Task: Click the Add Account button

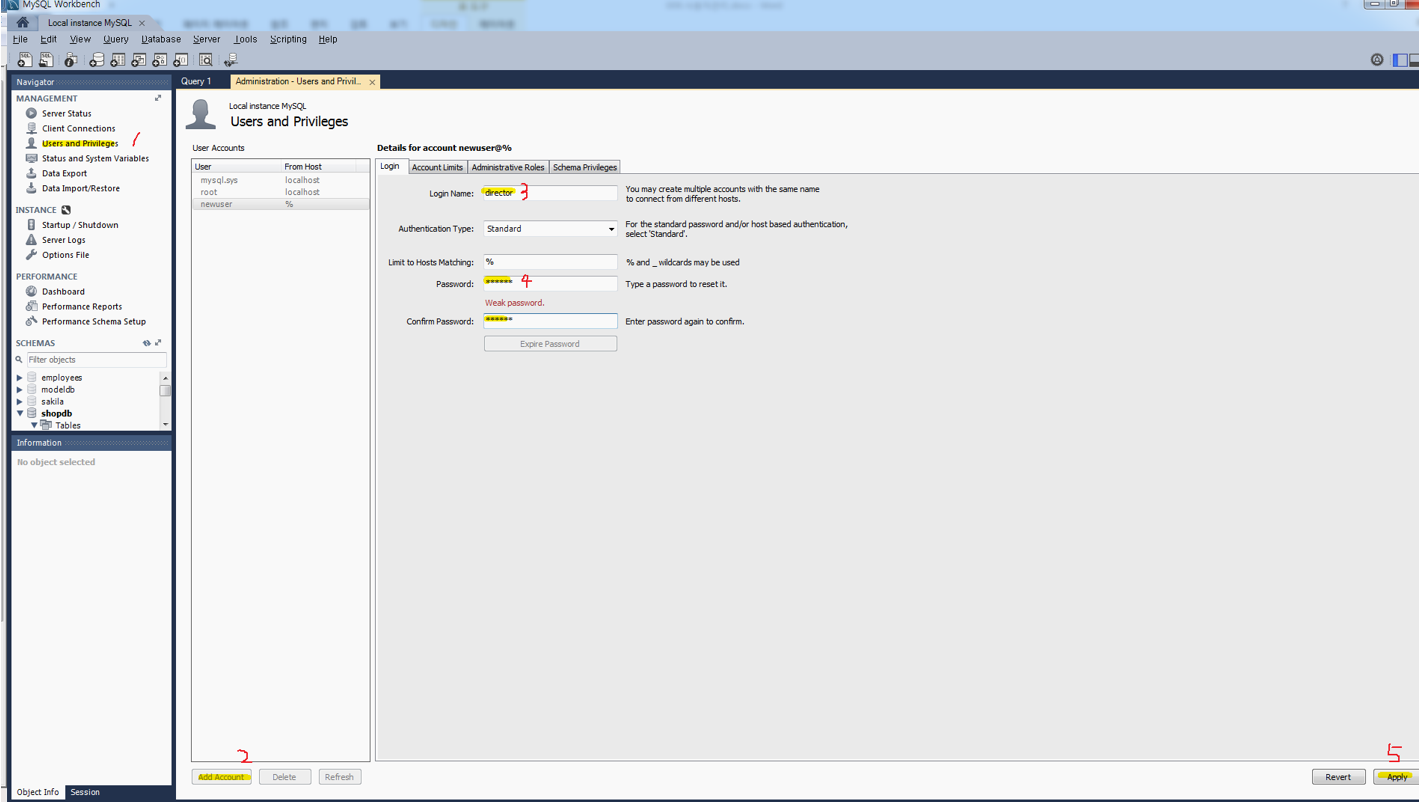Action: click(x=222, y=777)
